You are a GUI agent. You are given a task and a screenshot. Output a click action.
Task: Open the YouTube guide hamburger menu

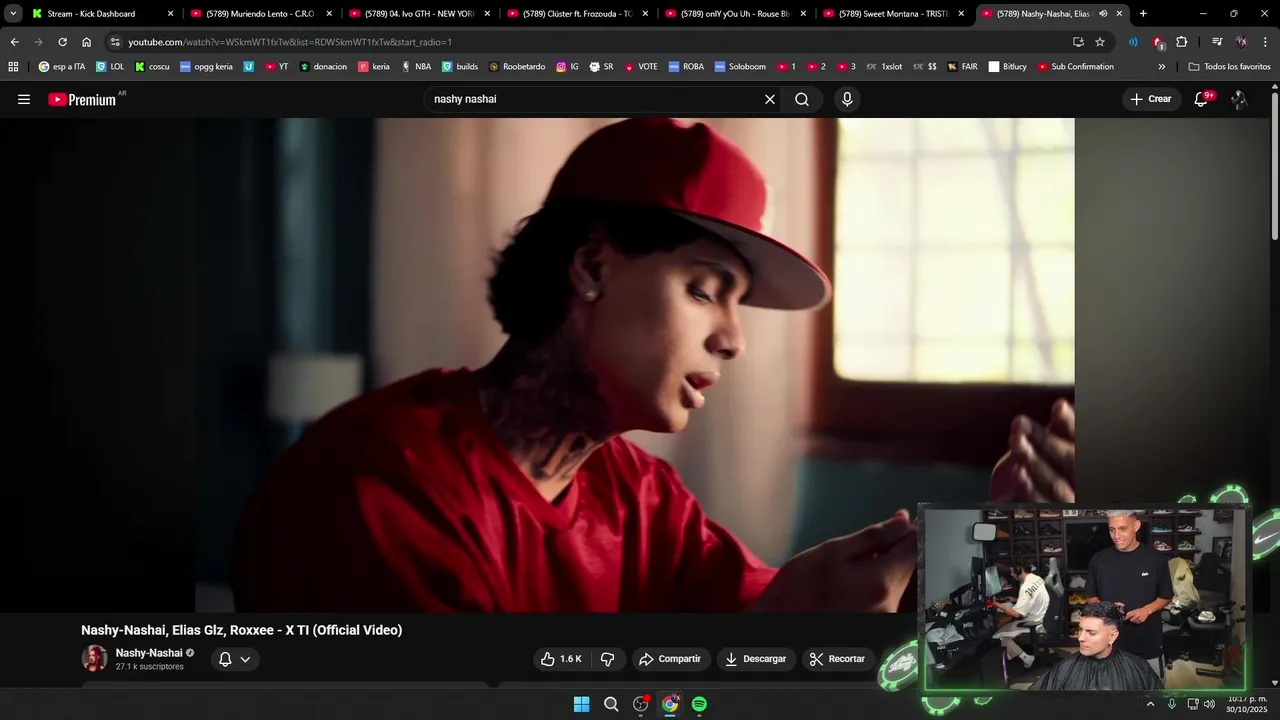pyautogui.click(x=24, y=99)
